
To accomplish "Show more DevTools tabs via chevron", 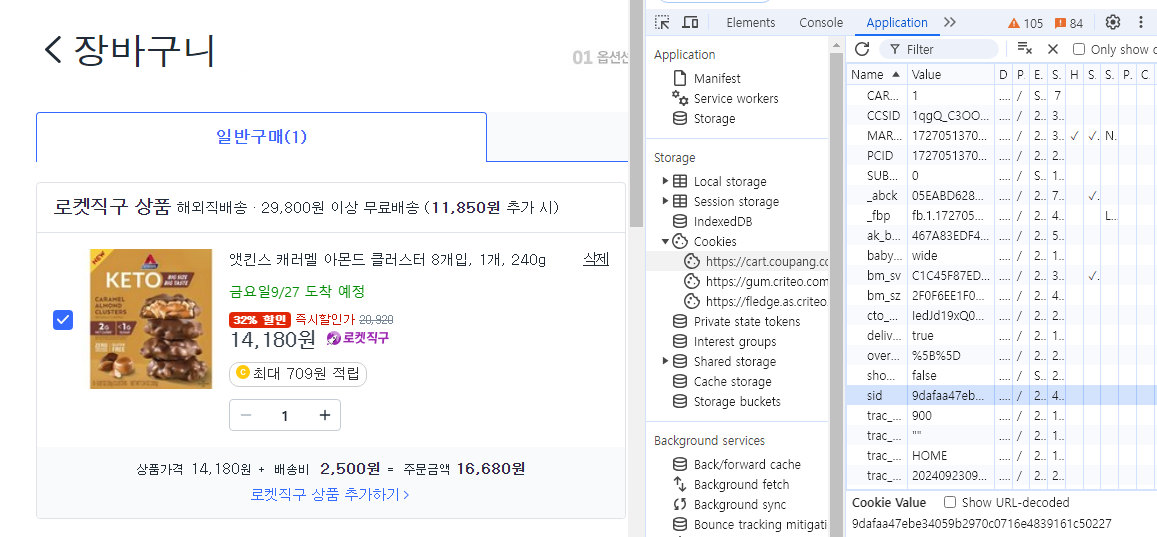I will [950, 23].
